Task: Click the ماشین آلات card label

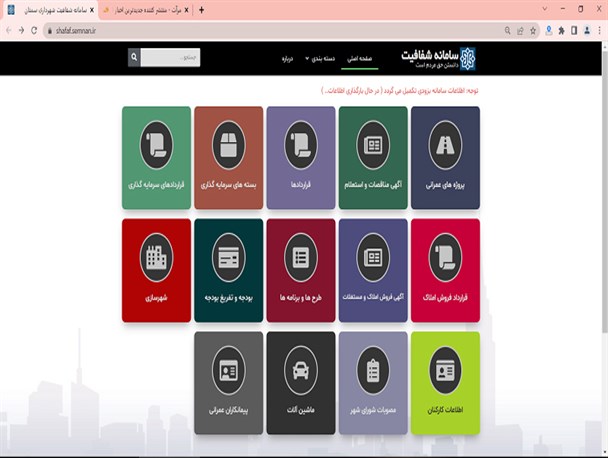Action: tap(301, 410)
